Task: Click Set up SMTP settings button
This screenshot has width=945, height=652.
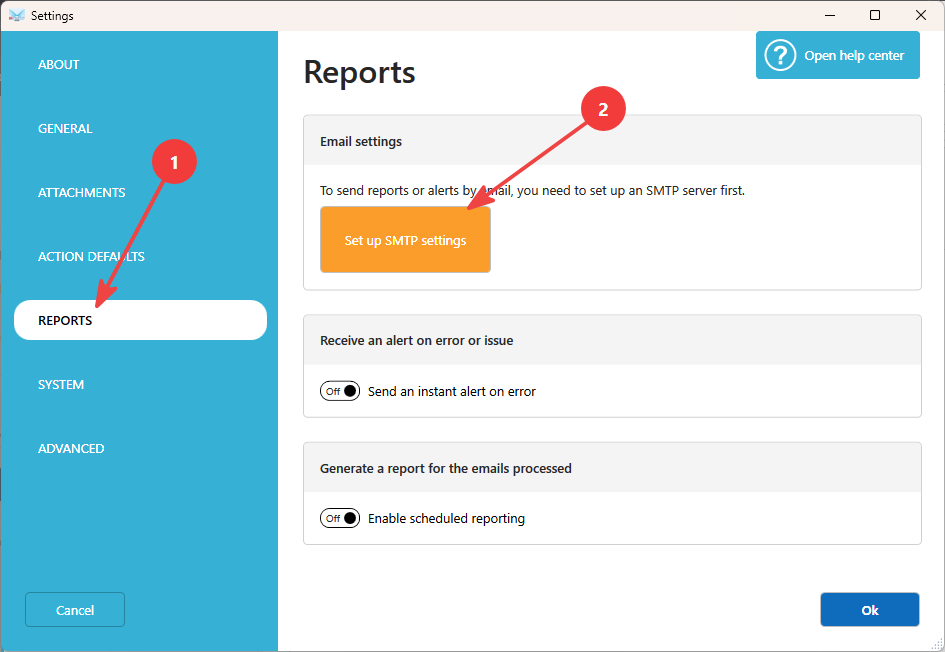Action: pos(405,240)
